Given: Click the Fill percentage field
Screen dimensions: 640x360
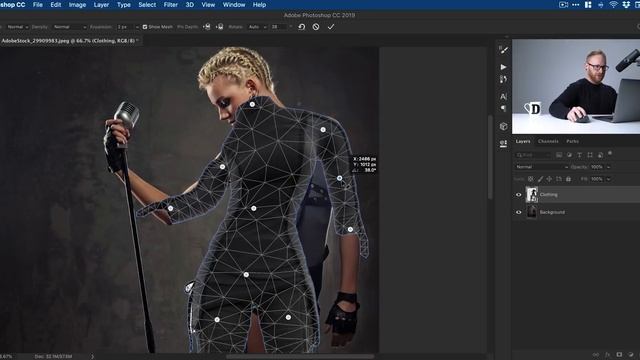Looking at the screenshot, I should click(597, 179).
